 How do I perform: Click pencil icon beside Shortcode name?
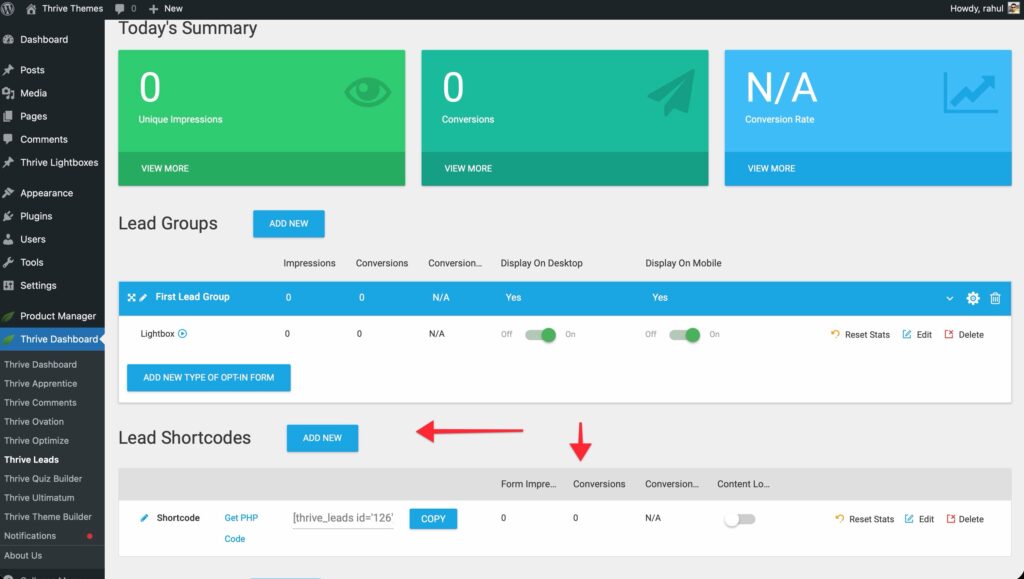point(144,518)
